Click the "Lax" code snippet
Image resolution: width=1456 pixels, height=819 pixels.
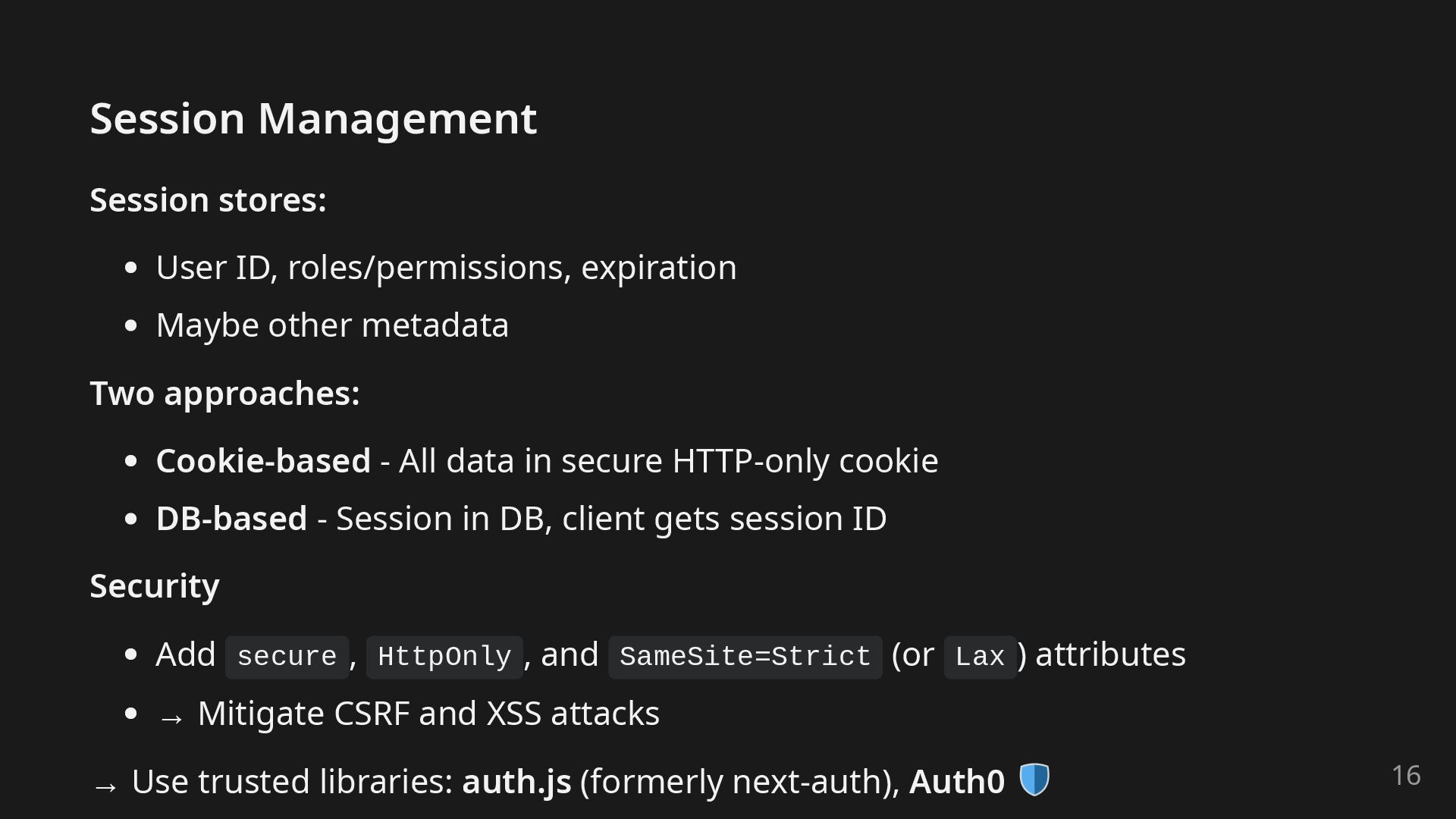[980, 657]
